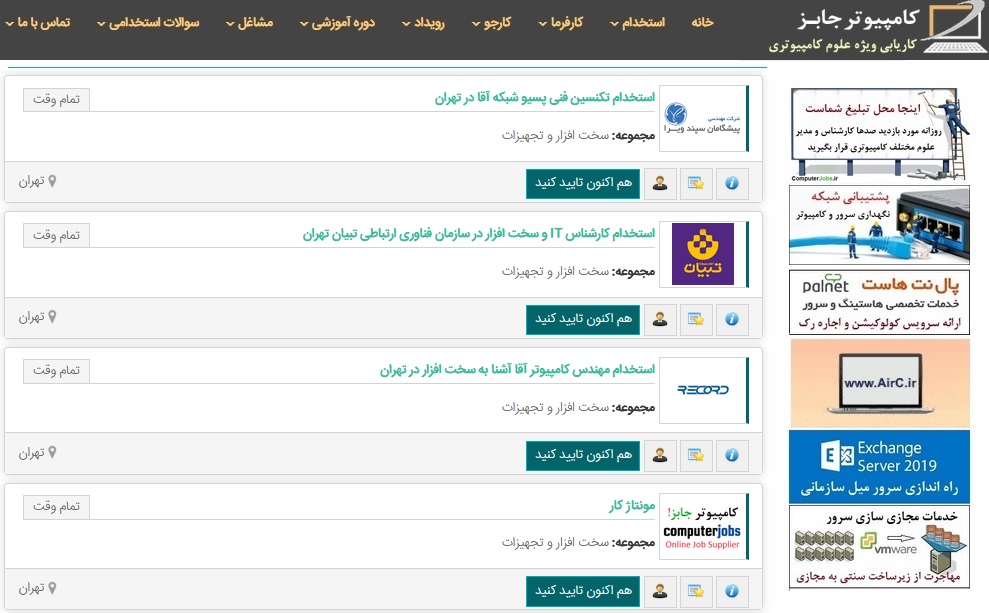Open the www.AirC.ir ad banner
Viewport: 989px width, 613px height.
point(879,383)
